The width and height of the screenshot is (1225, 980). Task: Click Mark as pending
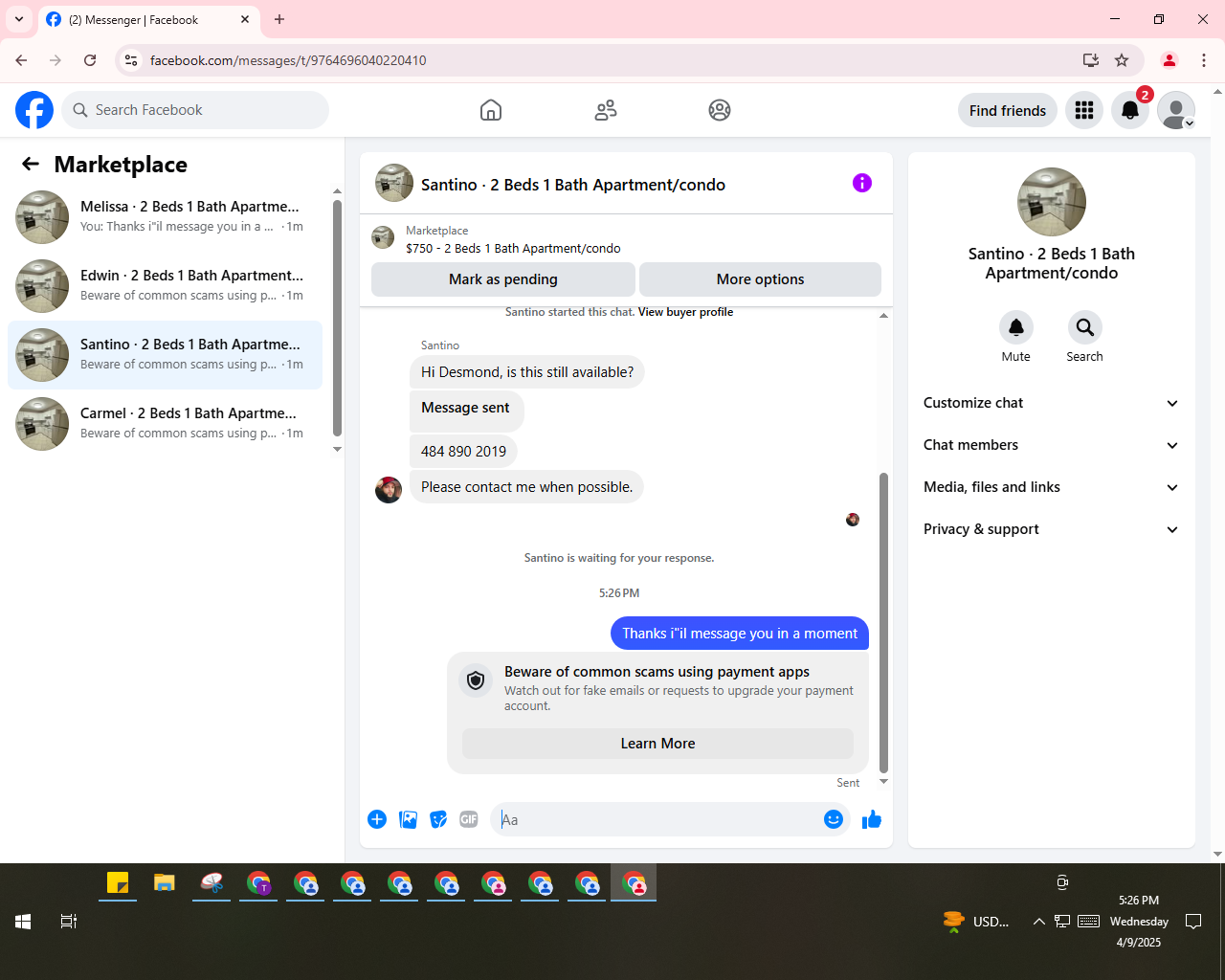click(x=503, y=279)
